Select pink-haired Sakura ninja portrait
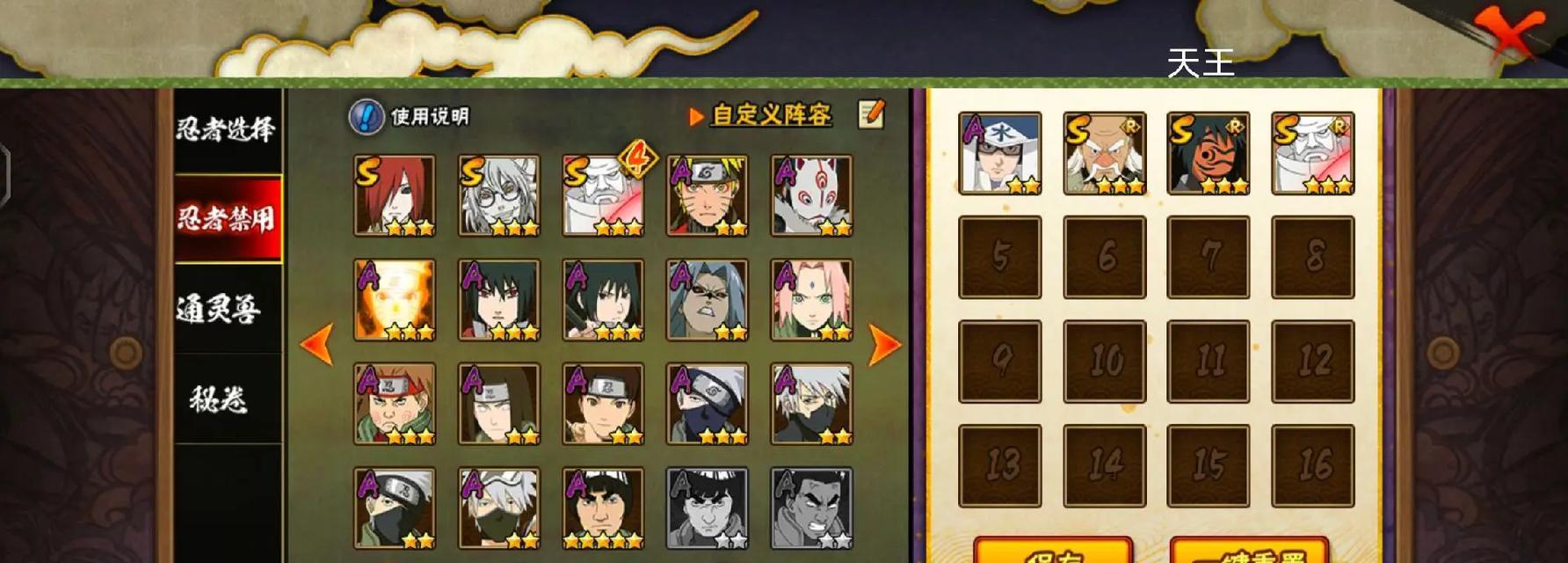The width and height of the screenshot is (1568, 563). pyautogui.click(x=811, y=300)
